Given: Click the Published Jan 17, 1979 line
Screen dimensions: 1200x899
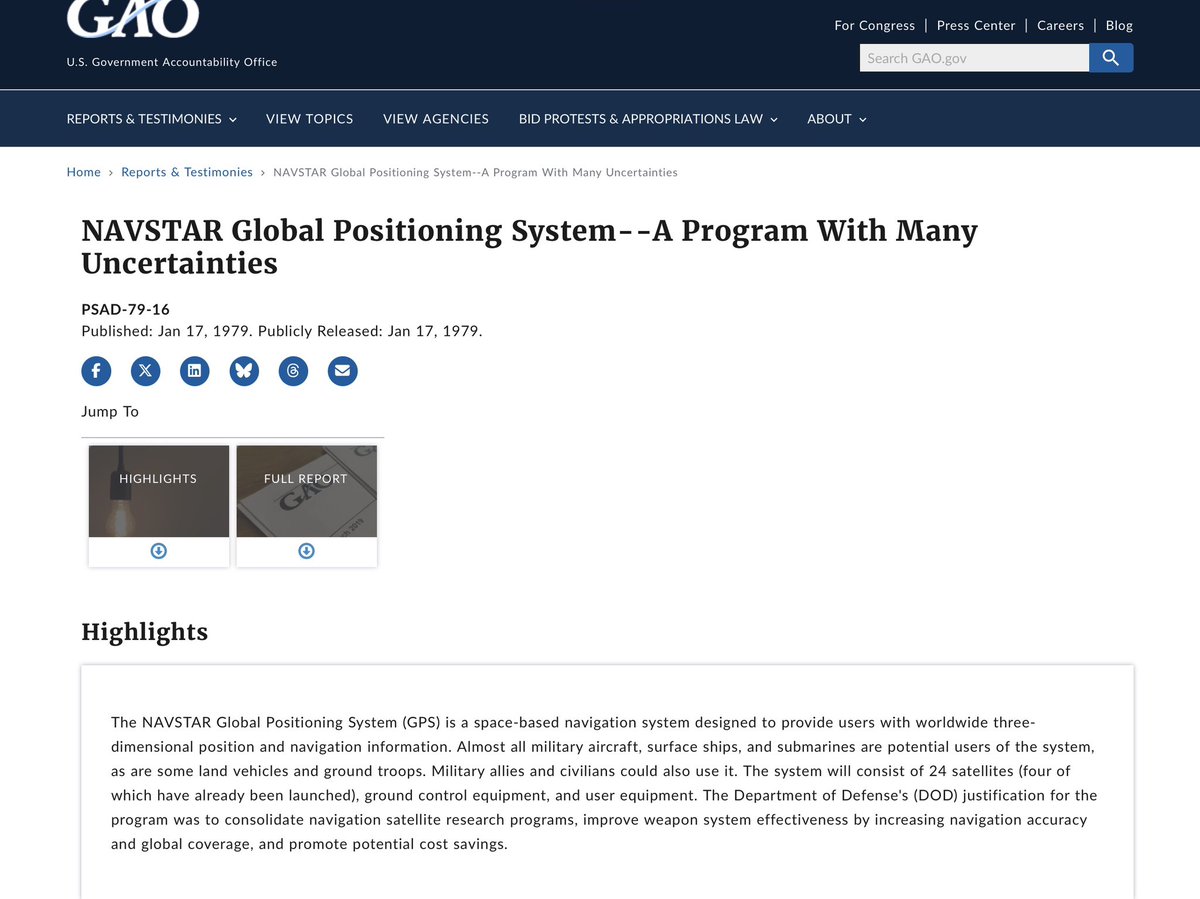Looking at the screenshot, I should click(x=282, y=331).
